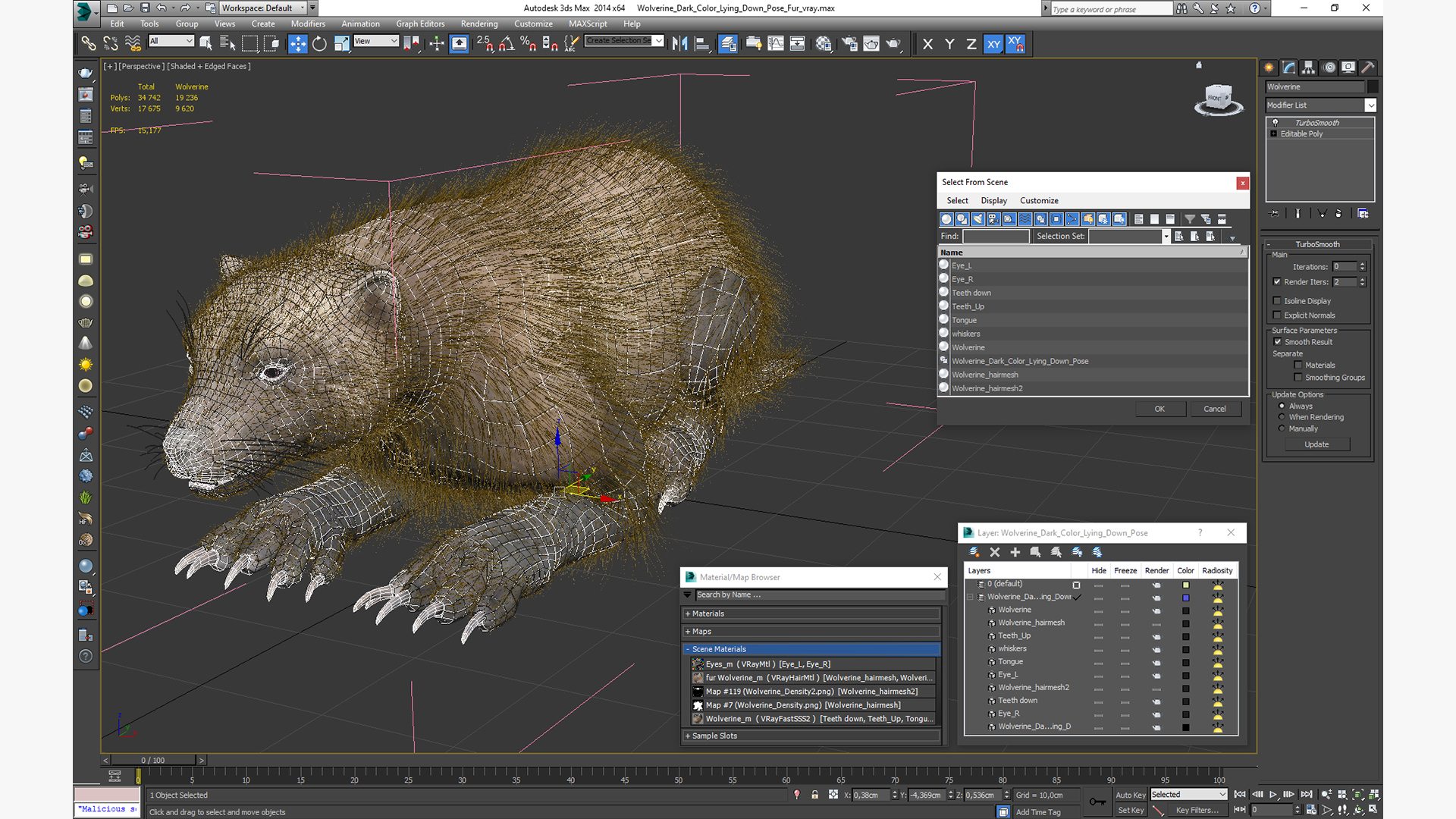Expand the Sample Slots rollout
The width and height of the screenshot is (1456, 819).
(x=811, y=736)
